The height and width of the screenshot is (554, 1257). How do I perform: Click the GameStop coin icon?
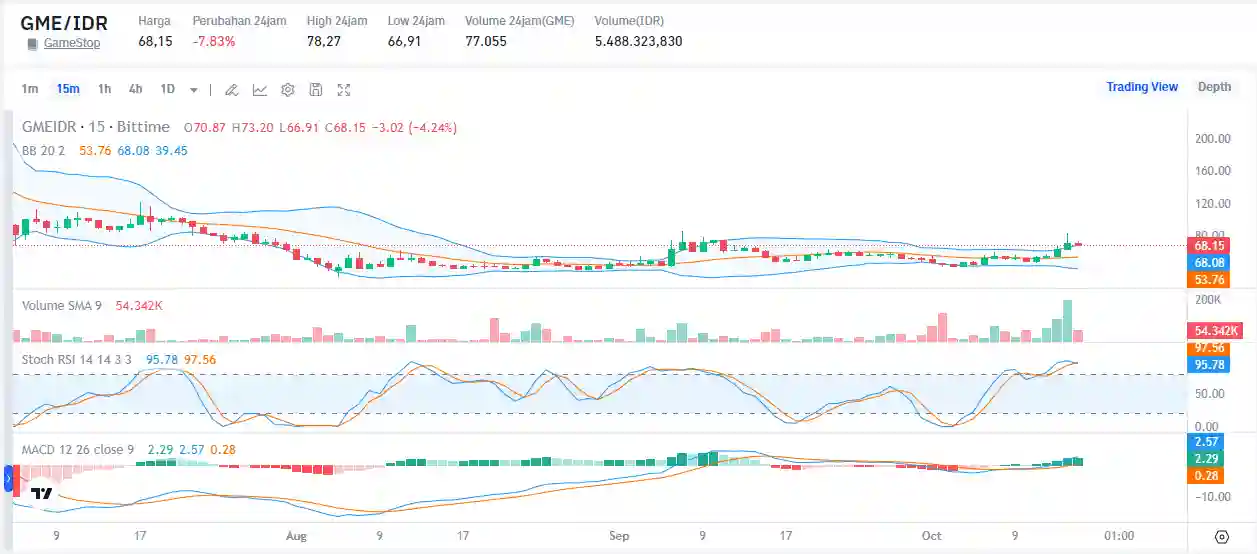(x=32, y=44)
